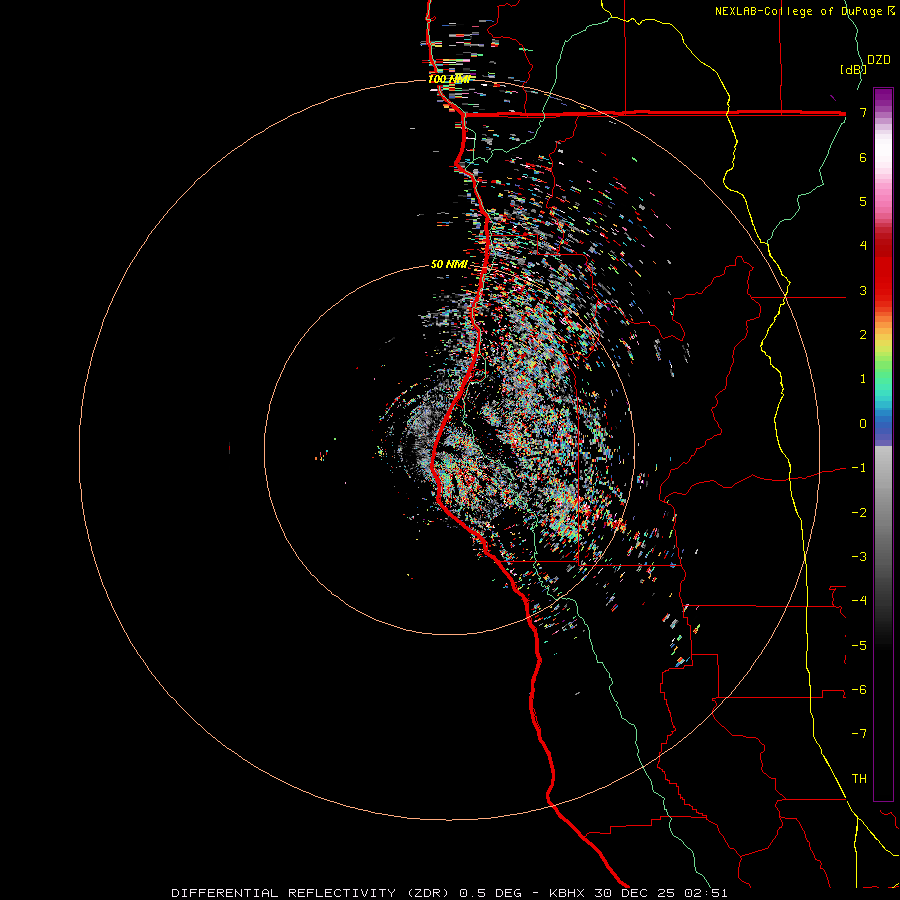Click the -4 value on color scale
The height and width of the screenshot is (900, 900).
(x=859, y=601)
